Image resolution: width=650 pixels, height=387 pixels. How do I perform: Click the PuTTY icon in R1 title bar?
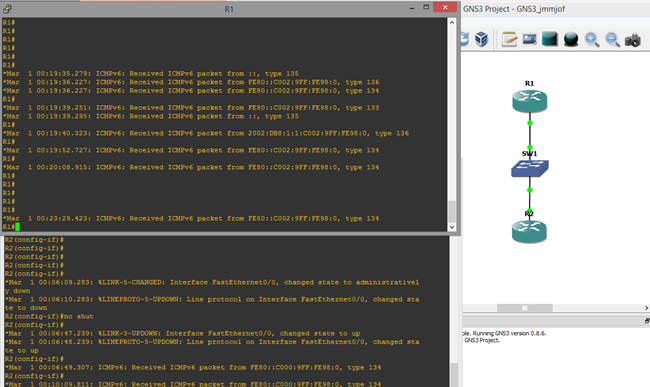[7, 8]
